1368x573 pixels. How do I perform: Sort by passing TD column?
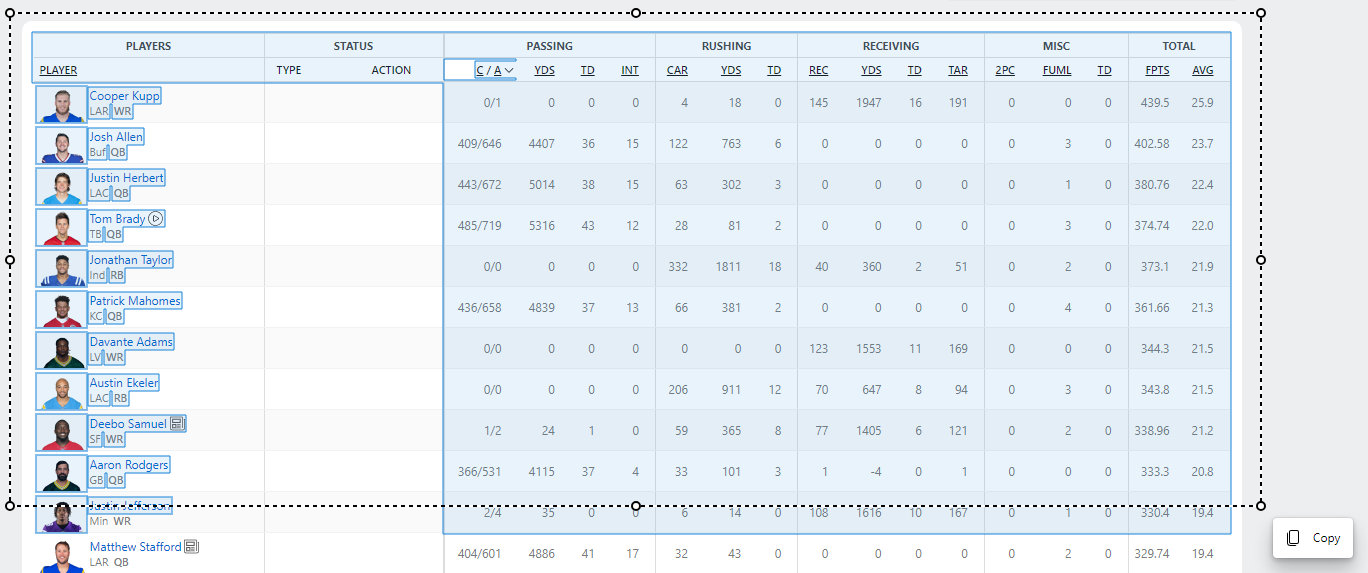point(588,70)
